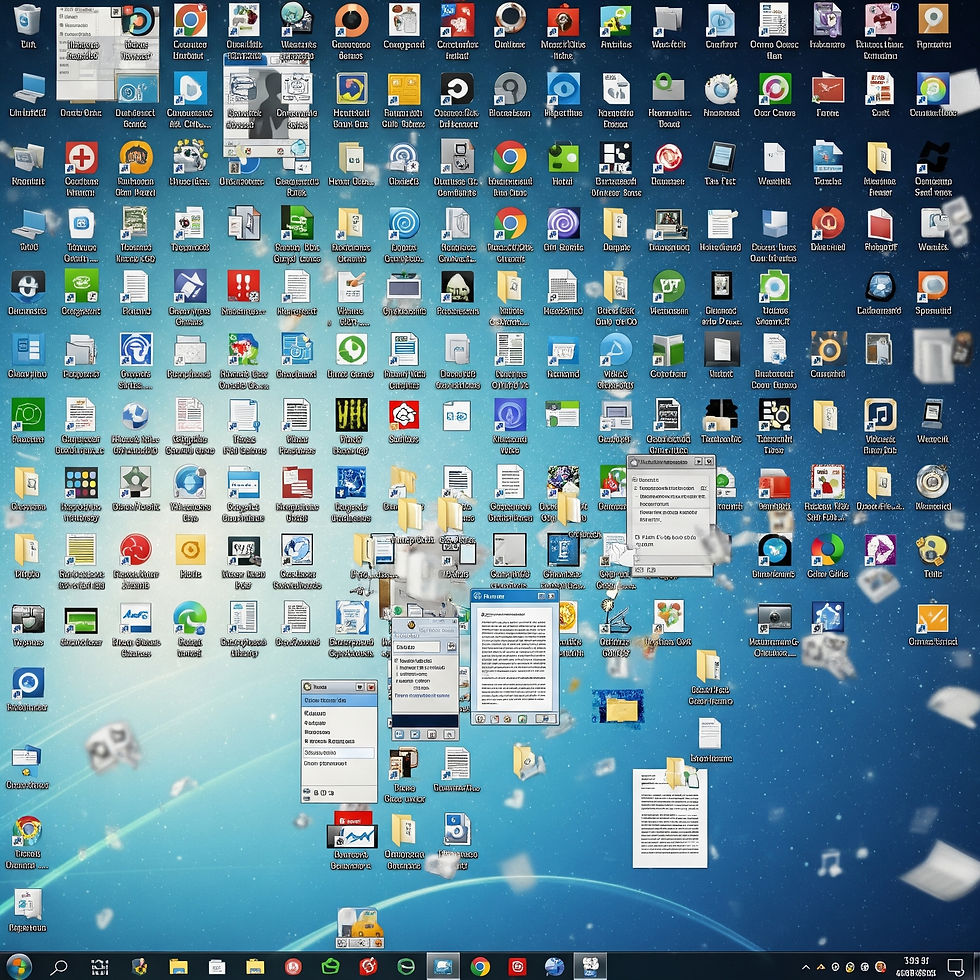Open the black icon with yellow VHI letters
Viewport: 980px width, 980px height.
[352, 414]
